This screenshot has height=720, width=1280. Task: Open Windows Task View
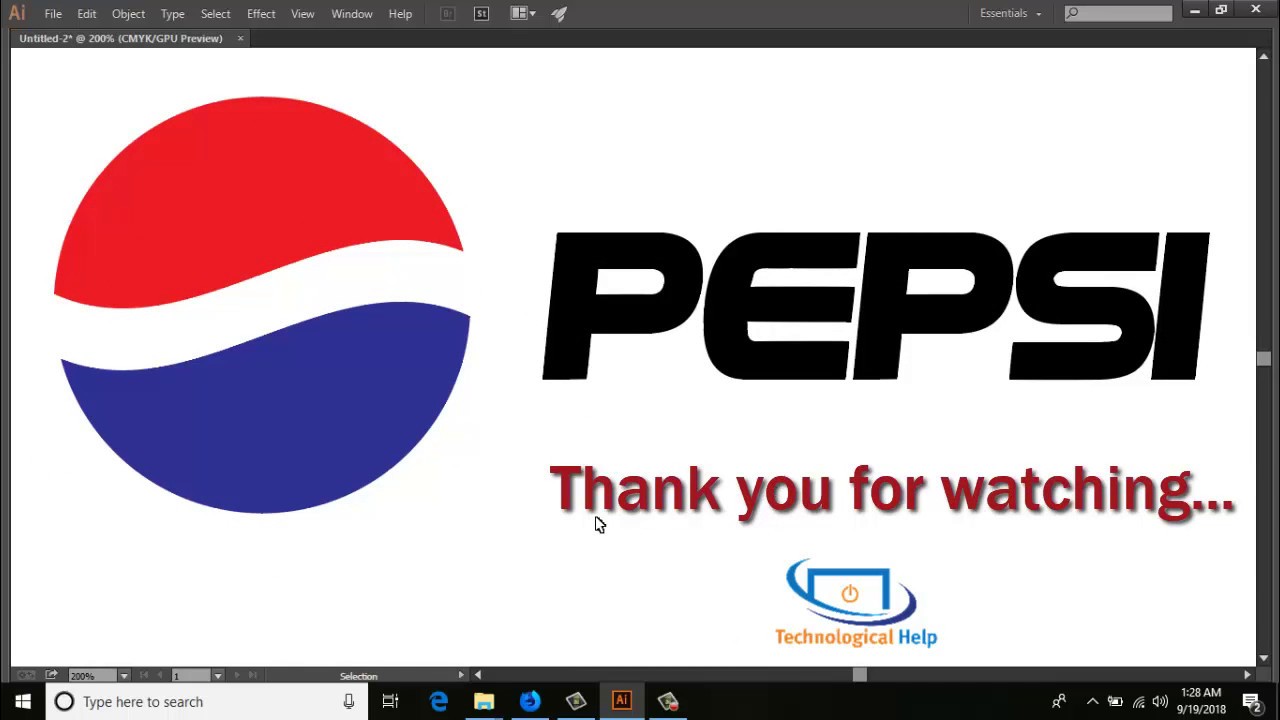(x=390, y=701)
